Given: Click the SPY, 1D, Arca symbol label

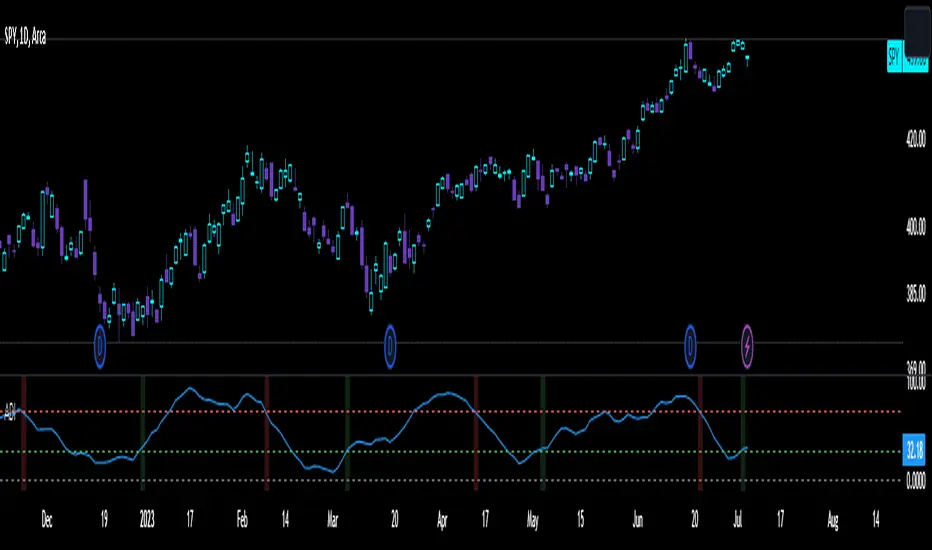Looking at the screenshot, I should point(39,37).
